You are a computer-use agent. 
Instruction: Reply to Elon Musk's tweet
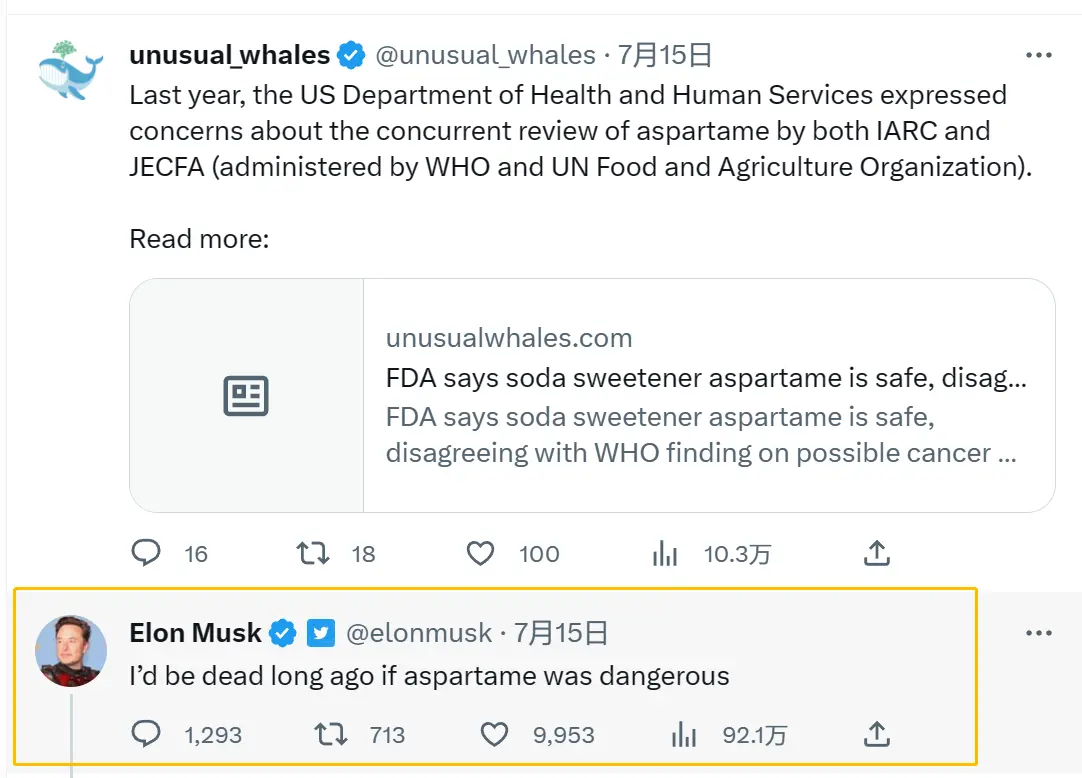tap(147, 735)
